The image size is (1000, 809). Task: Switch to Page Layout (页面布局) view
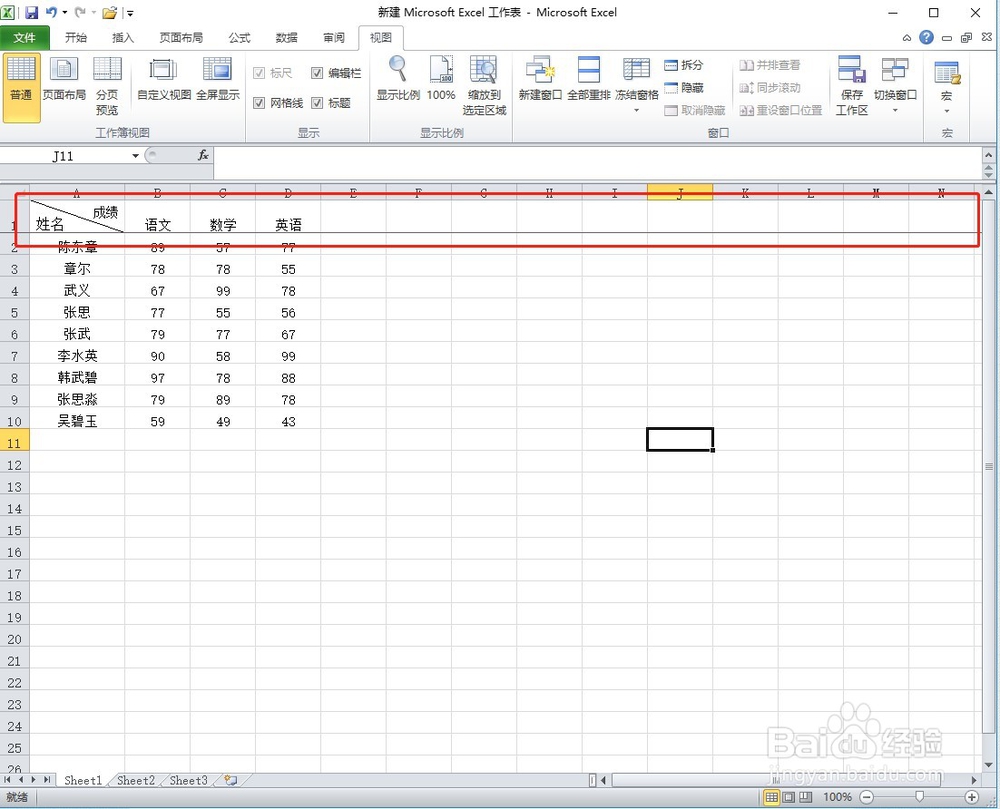click(x=64, y=80)
